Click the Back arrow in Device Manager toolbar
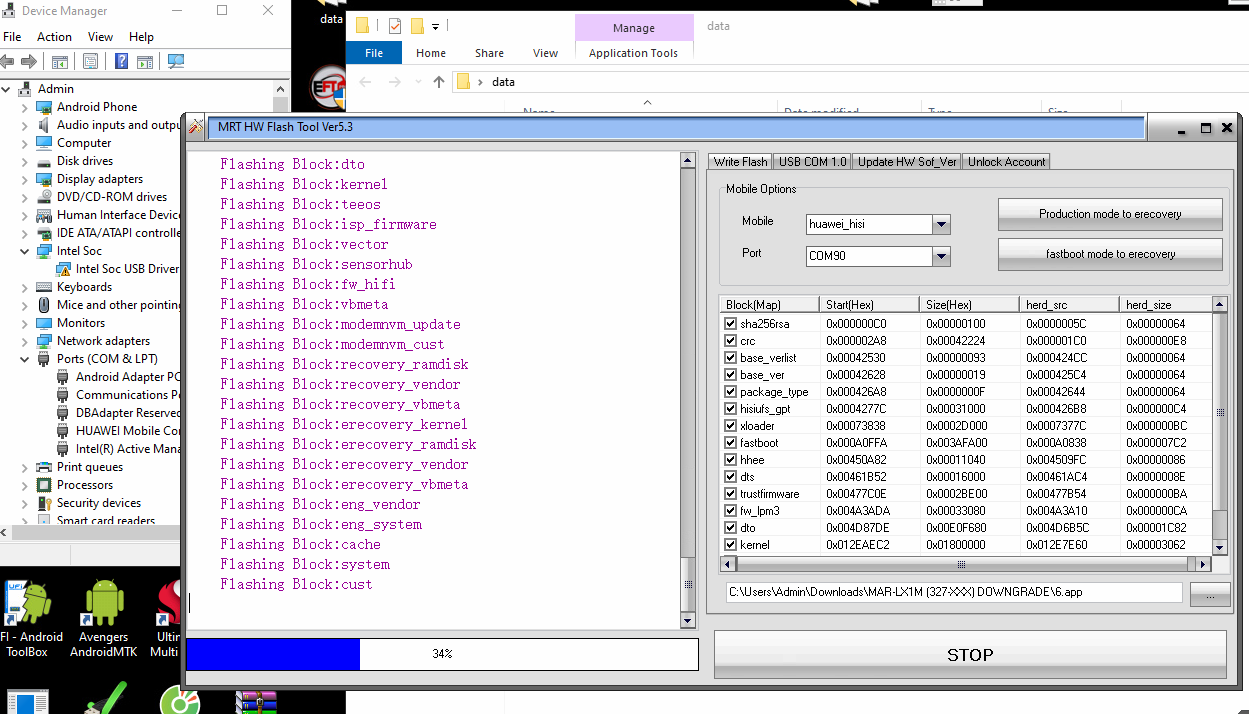 coord(8,62)
